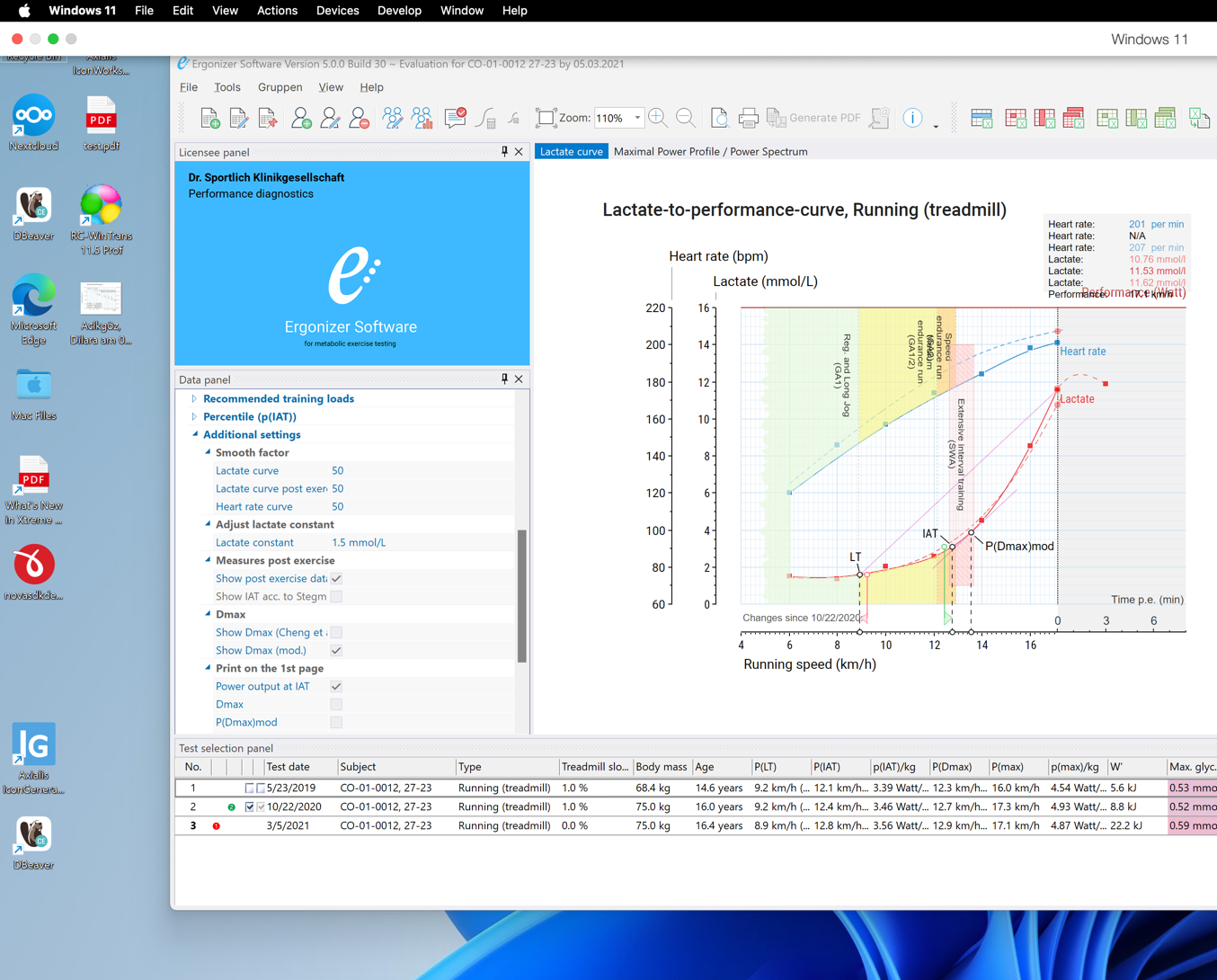Click the first green Excel export icon
1217x980 pixels.
click(x=1107, y=118)
